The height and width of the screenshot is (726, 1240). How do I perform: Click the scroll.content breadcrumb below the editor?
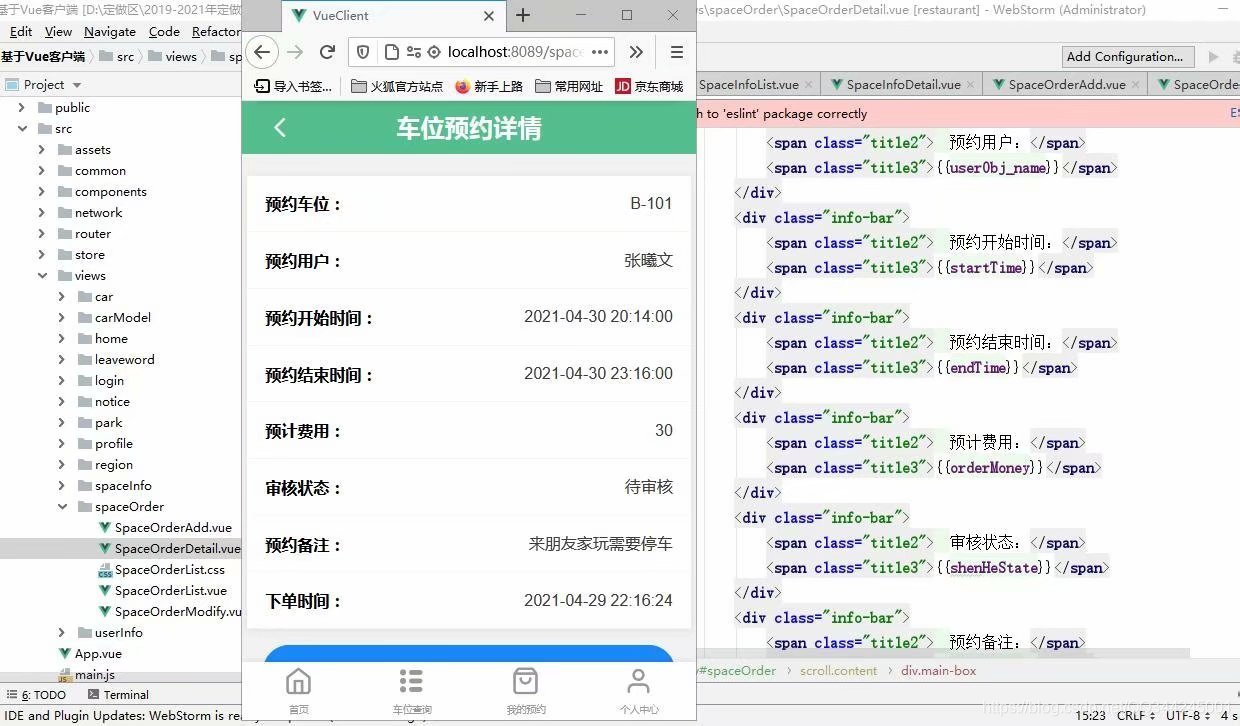[838, 670]
